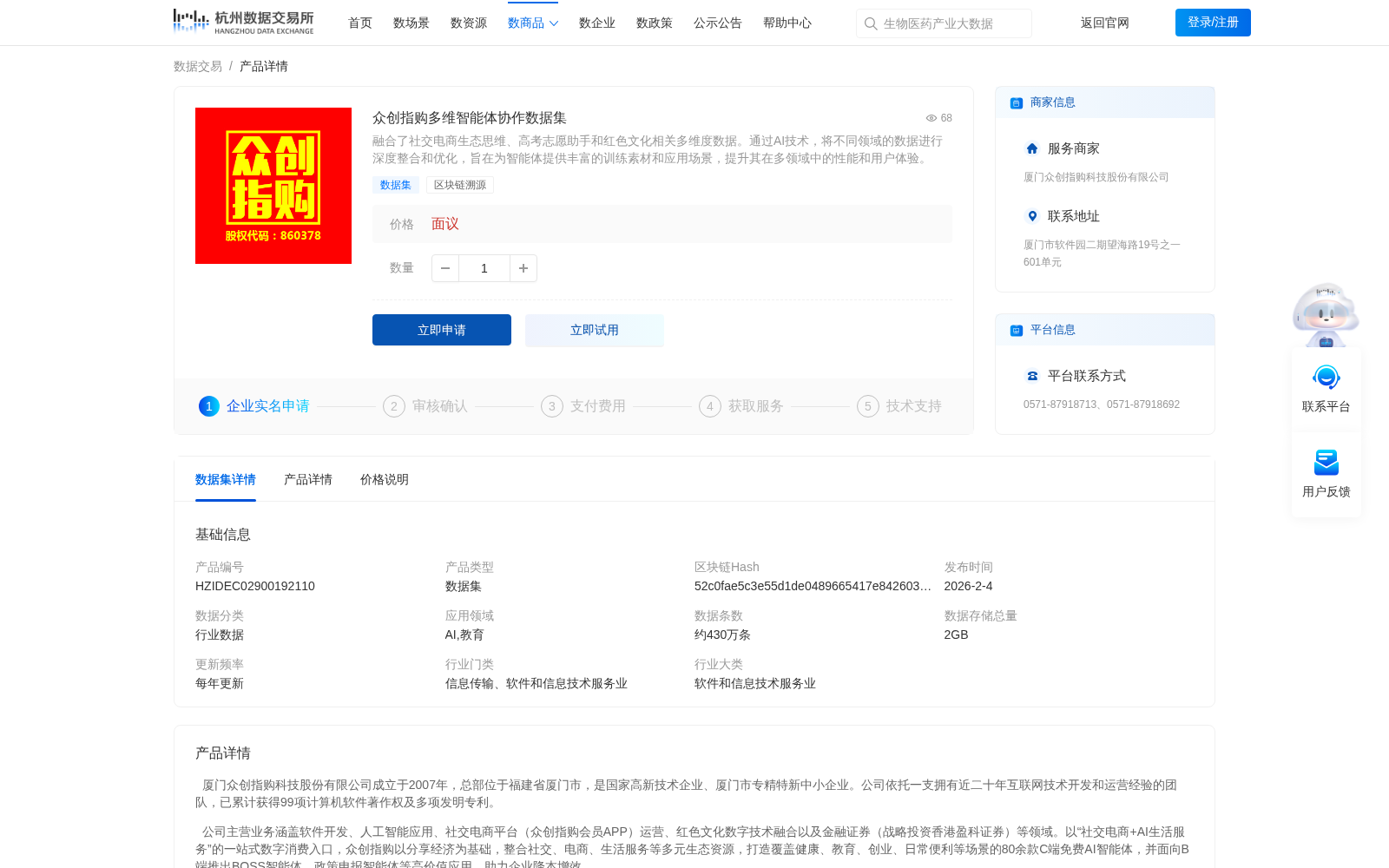Click the blockchain hash value 52c0fae5c3e...
Screen dimensions: 1389x868
(813, 586)
